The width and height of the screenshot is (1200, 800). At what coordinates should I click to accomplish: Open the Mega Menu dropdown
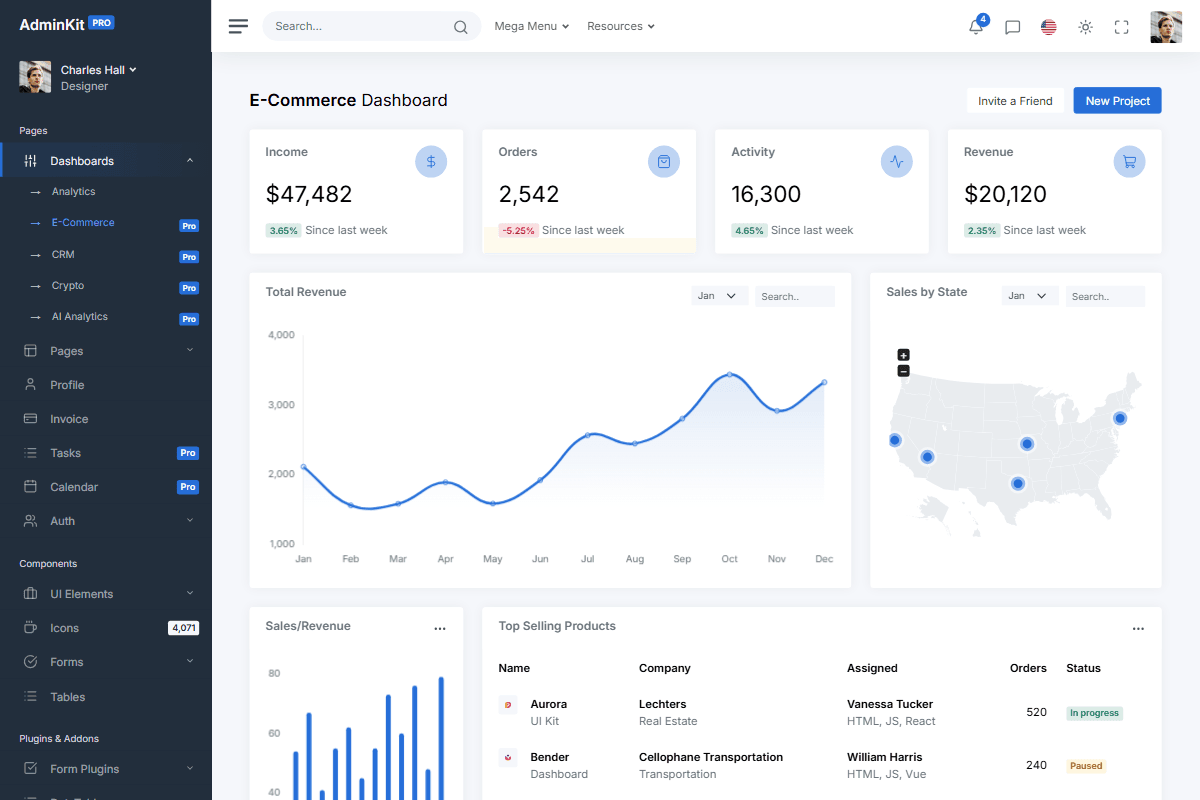(531, 26)
